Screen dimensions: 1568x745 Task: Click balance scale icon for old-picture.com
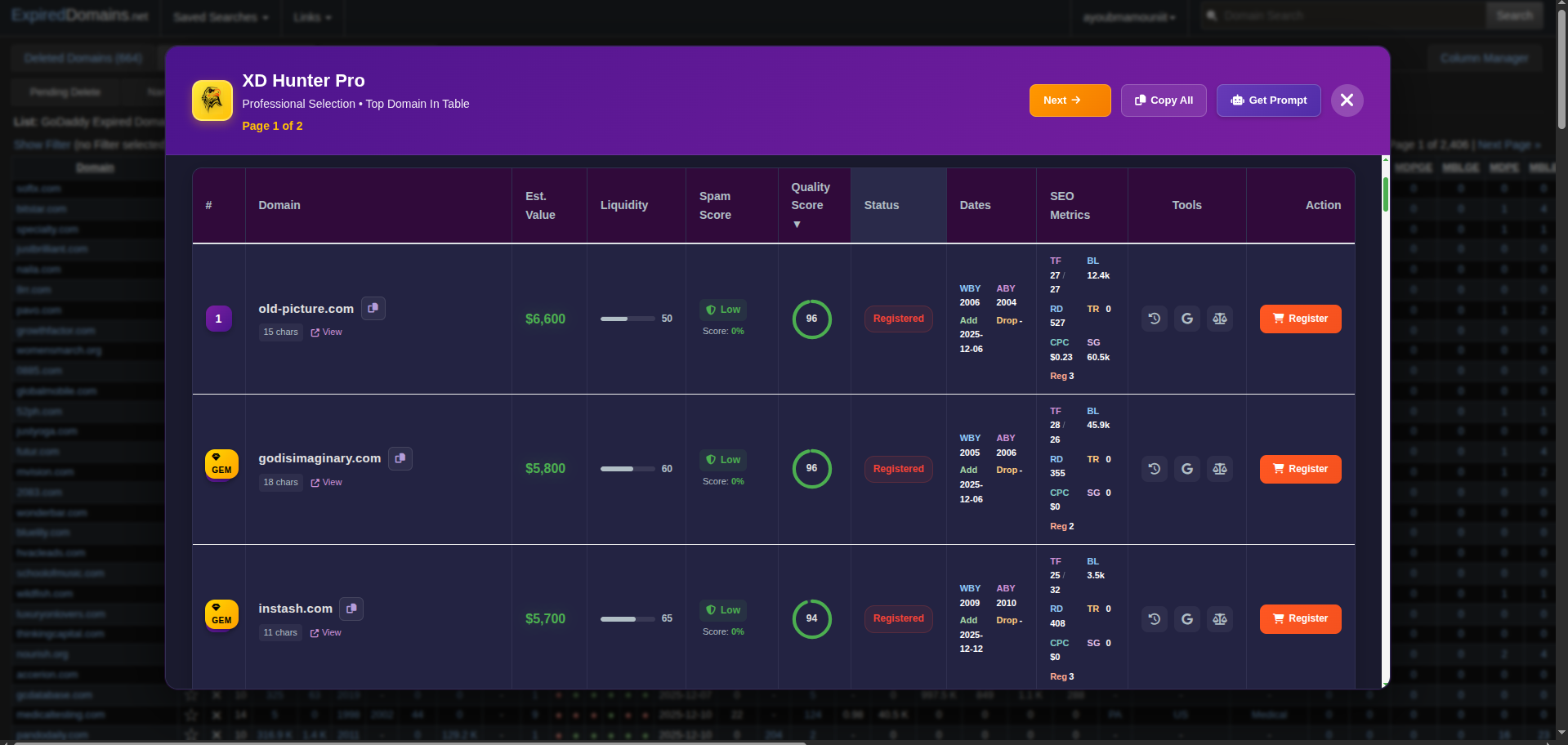coord(1220,319)
